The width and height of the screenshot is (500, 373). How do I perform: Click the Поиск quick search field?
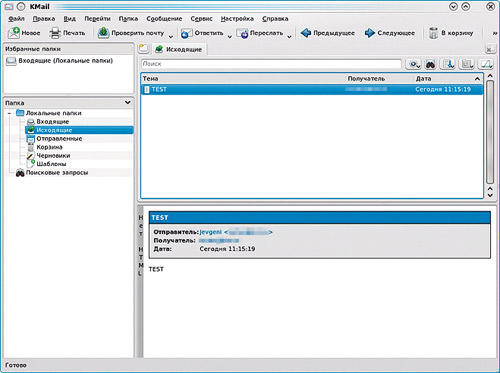coord(271,64)
